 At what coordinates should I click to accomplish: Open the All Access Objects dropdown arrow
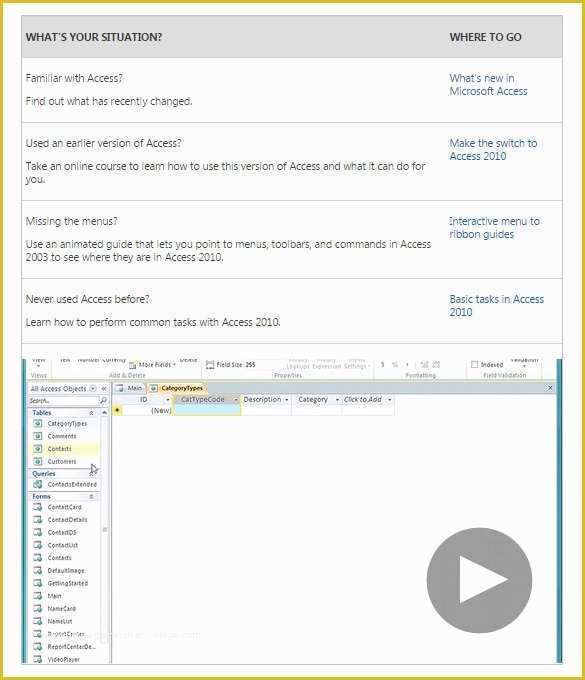93,389
